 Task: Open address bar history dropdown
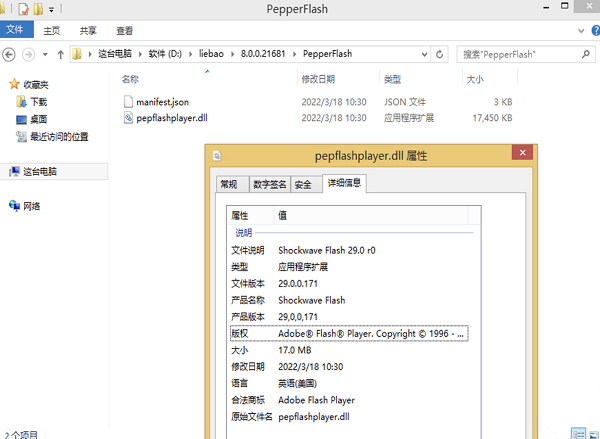click(x=424, y=54)
